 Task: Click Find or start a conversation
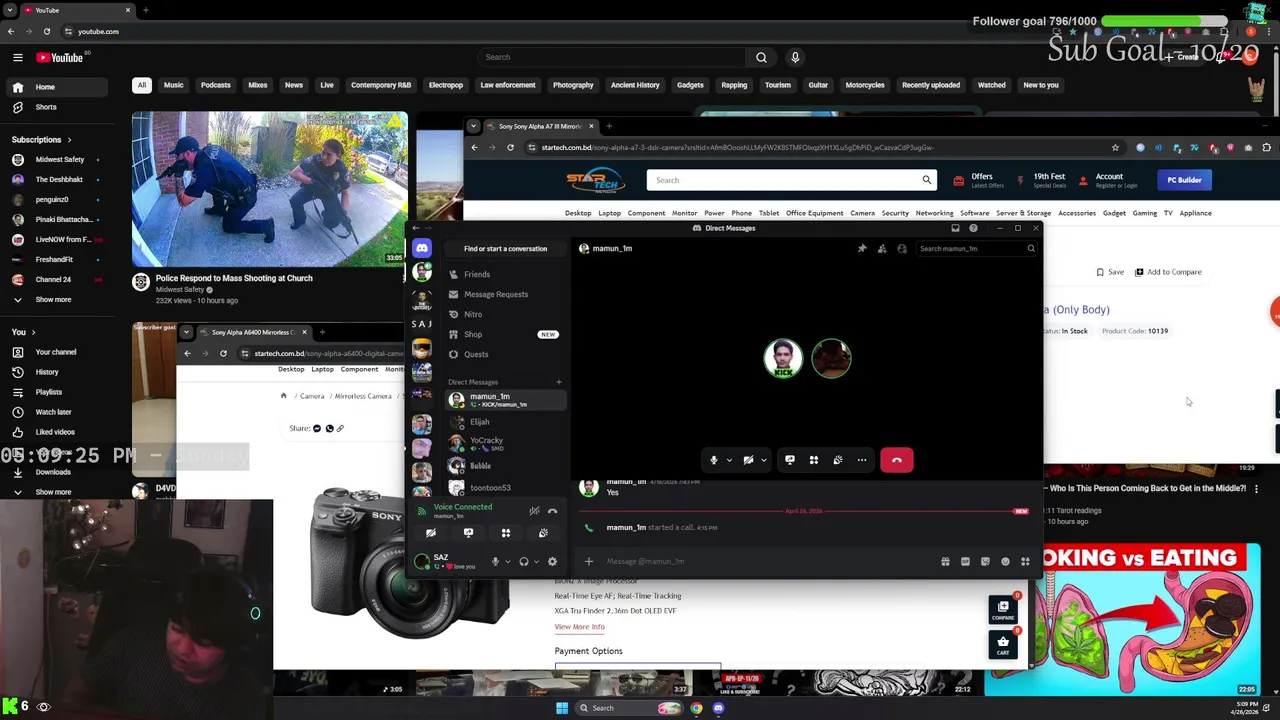505,248
